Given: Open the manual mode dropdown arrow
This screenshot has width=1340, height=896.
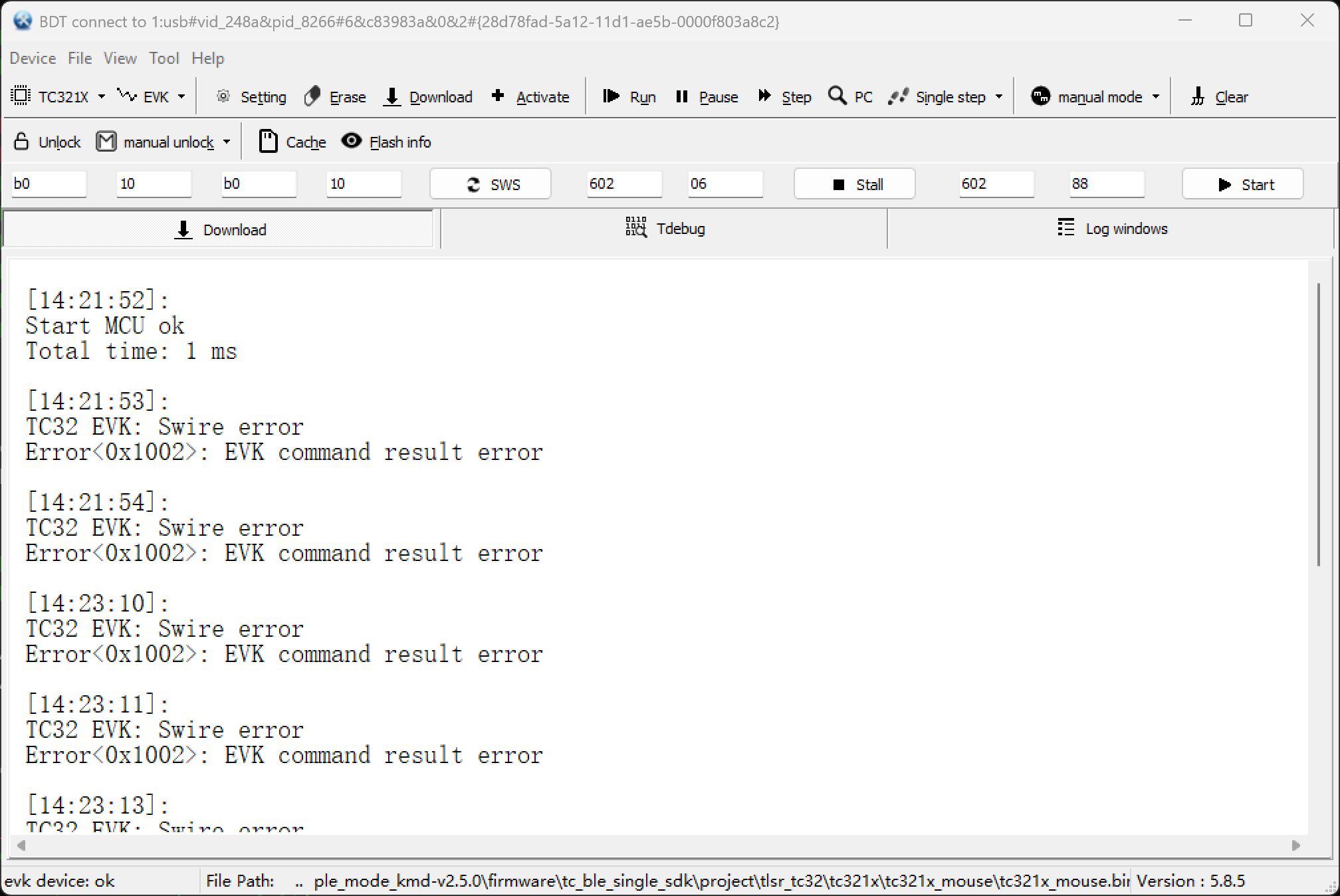Looking at the screenshot, I should coord(1156,97).
